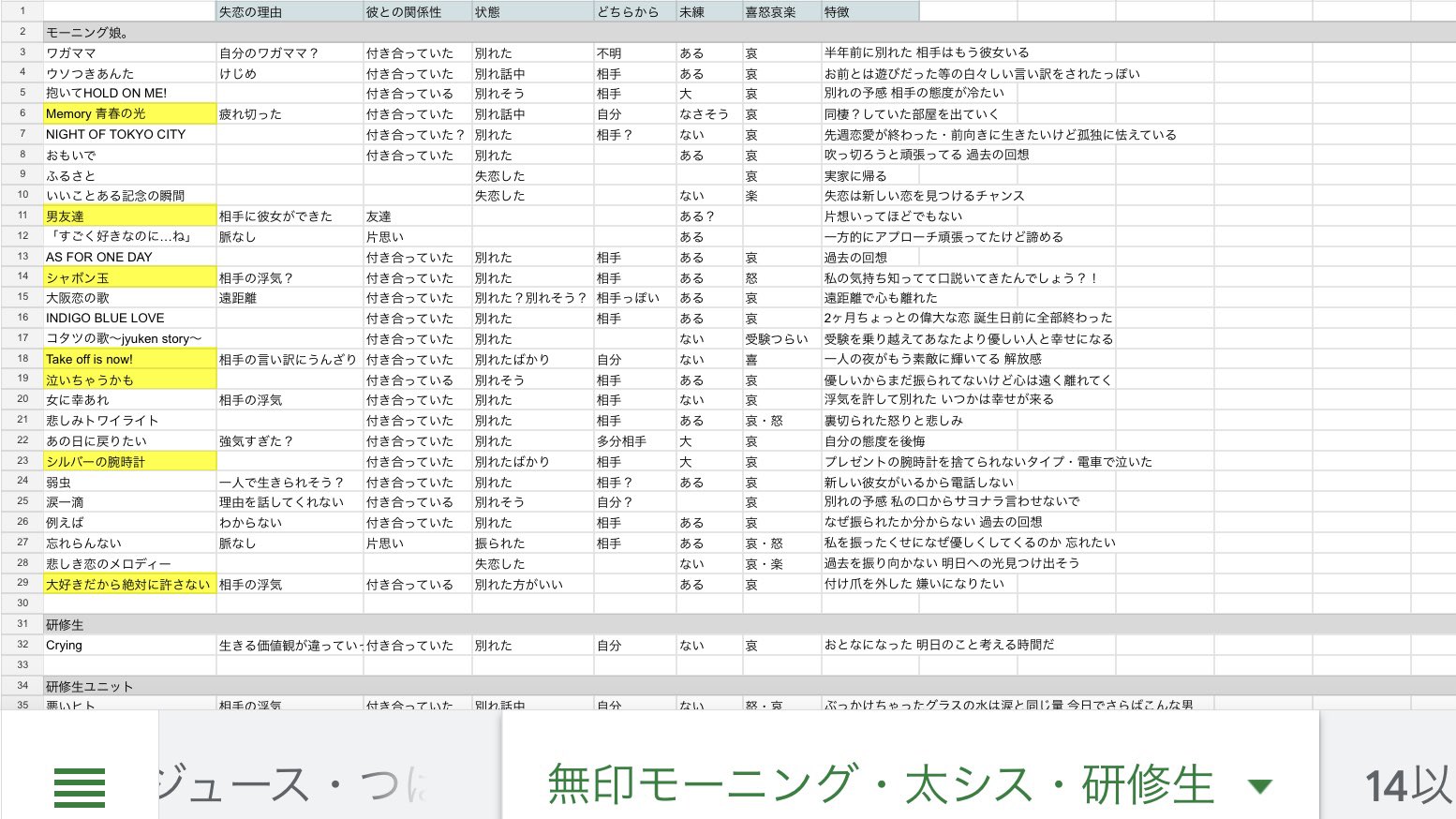1456x819 pixels.
Task: Select the ふるさと cell
Action: coord(129,175)
